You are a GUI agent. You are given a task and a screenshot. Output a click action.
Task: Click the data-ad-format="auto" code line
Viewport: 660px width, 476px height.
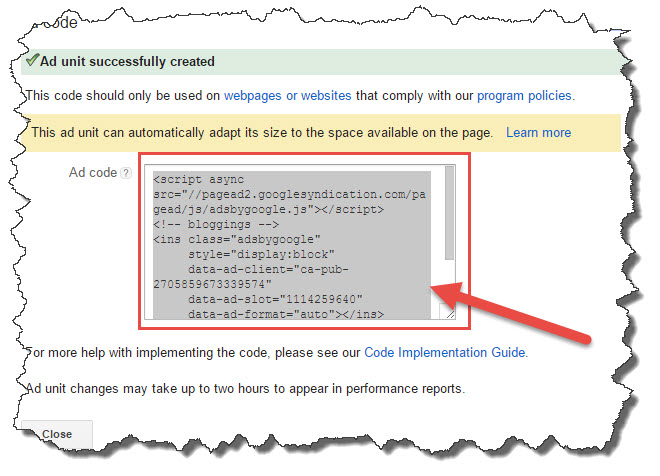point(286,314)
